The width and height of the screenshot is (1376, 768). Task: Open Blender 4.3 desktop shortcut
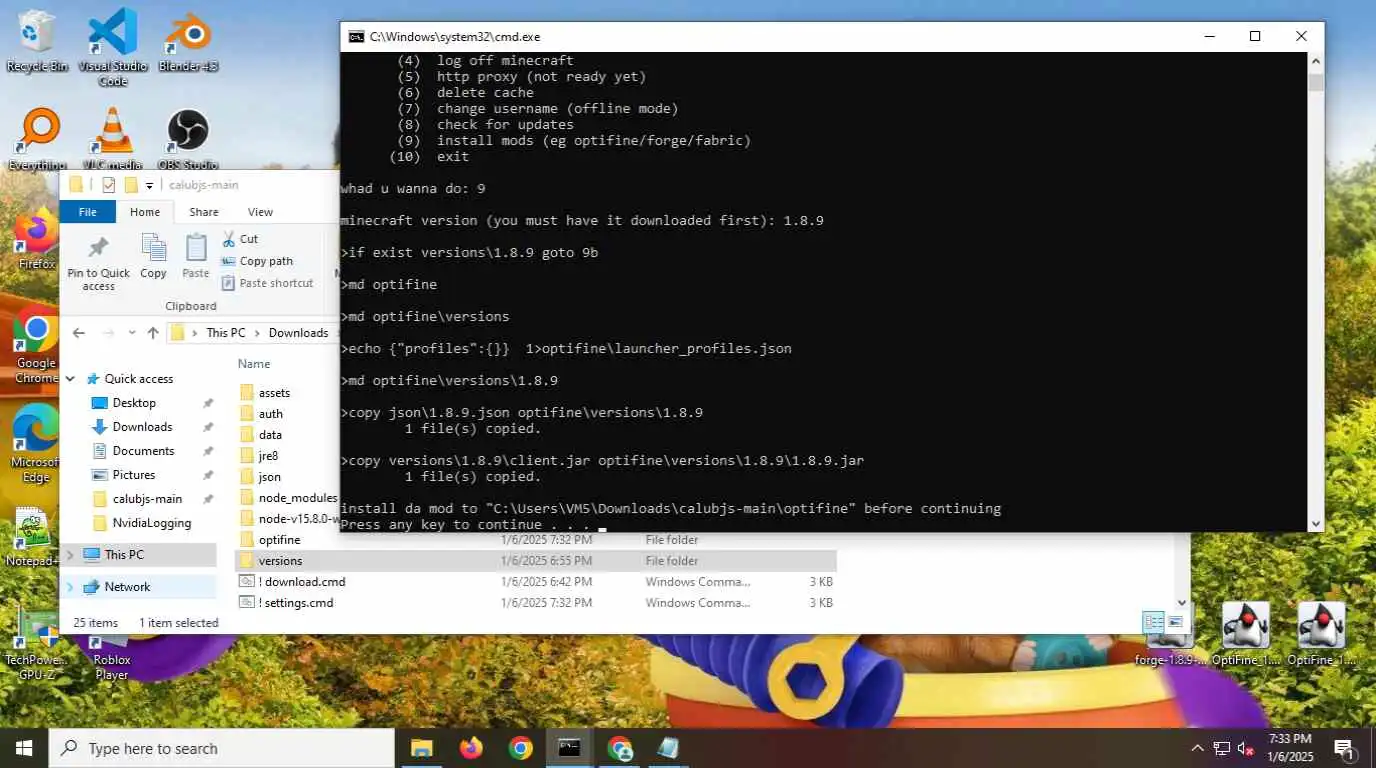(187, 40)
